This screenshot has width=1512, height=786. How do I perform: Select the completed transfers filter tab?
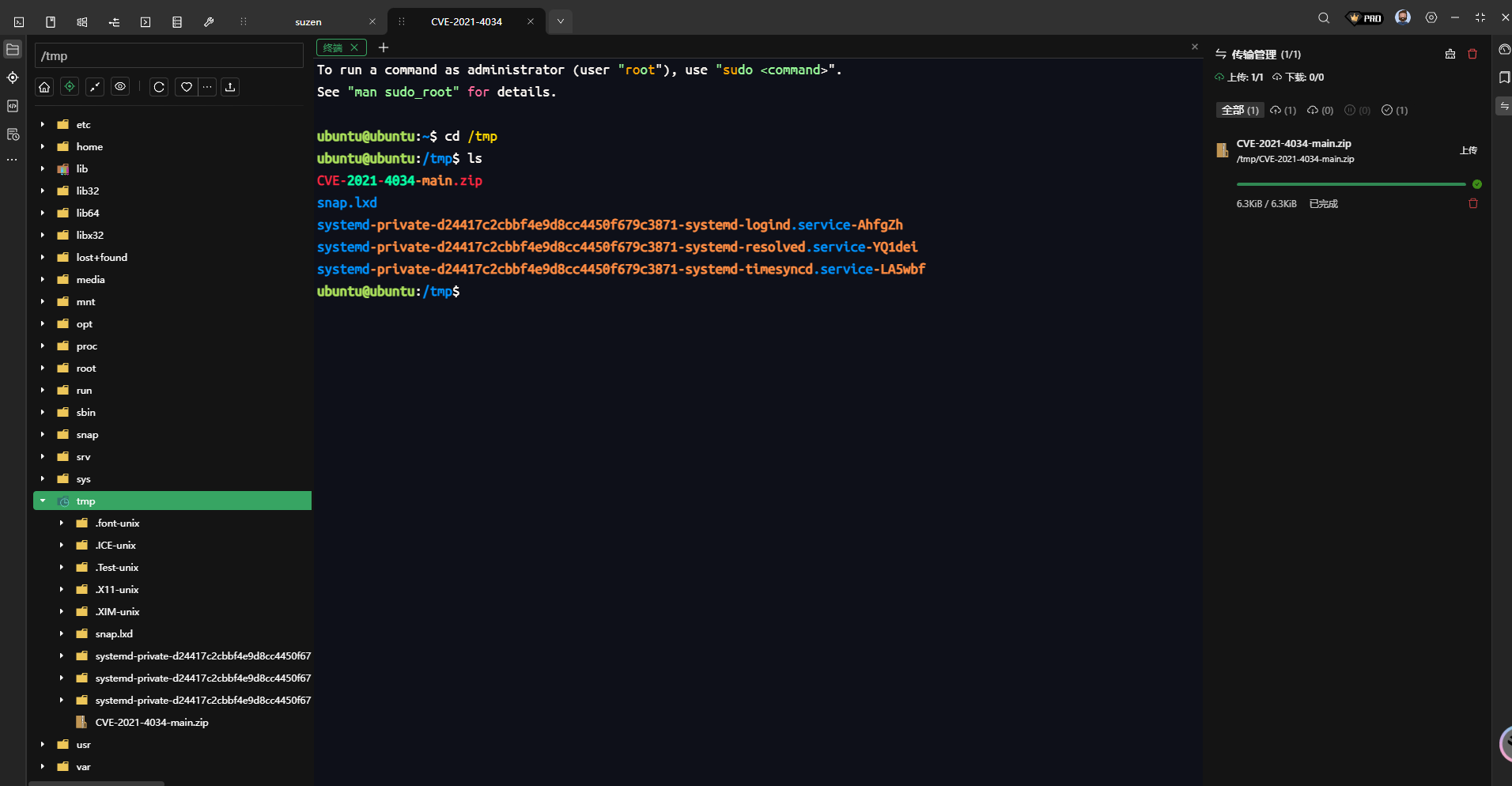1394,111
